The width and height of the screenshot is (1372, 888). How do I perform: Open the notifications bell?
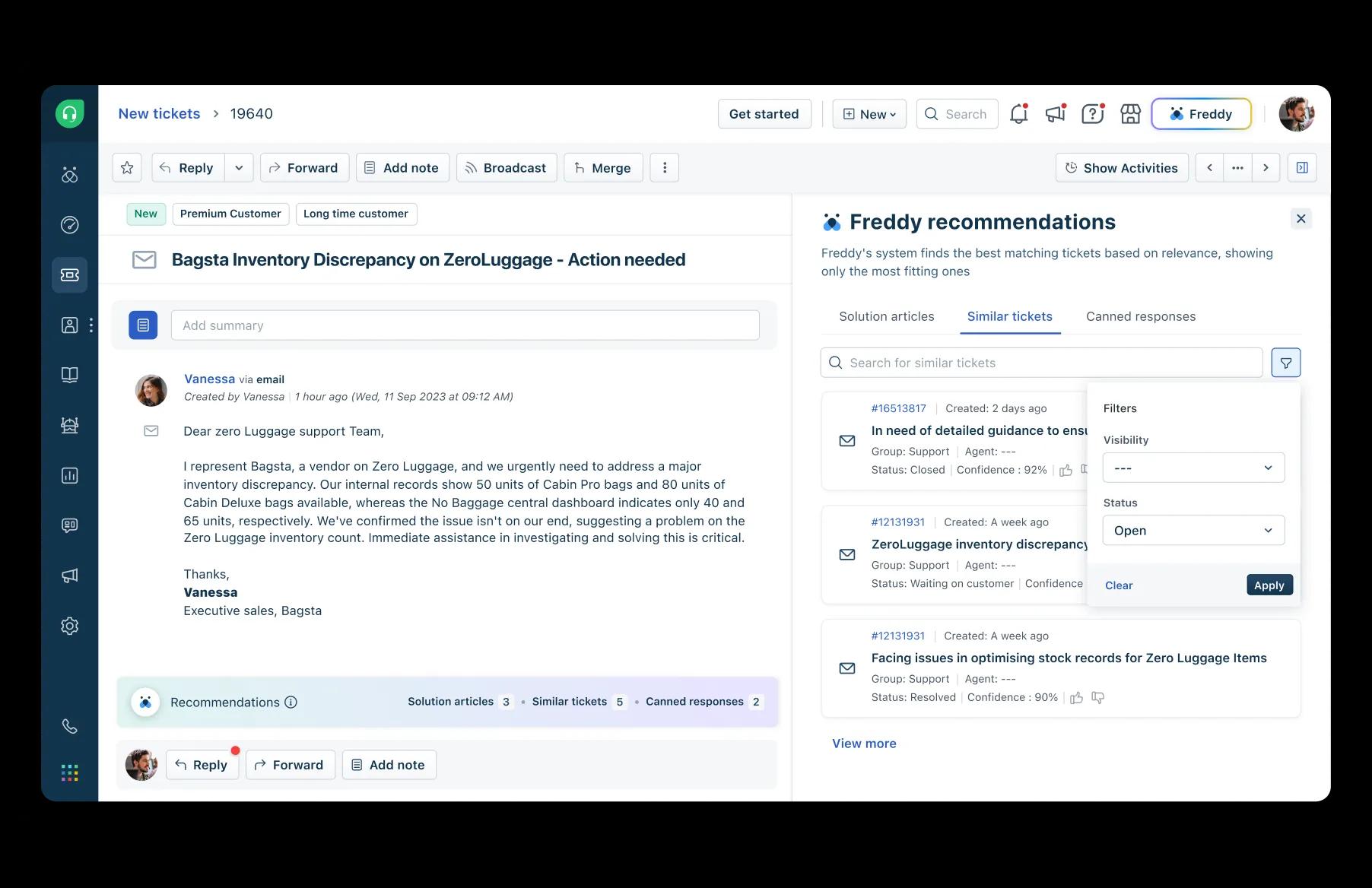click(1018, 114)
